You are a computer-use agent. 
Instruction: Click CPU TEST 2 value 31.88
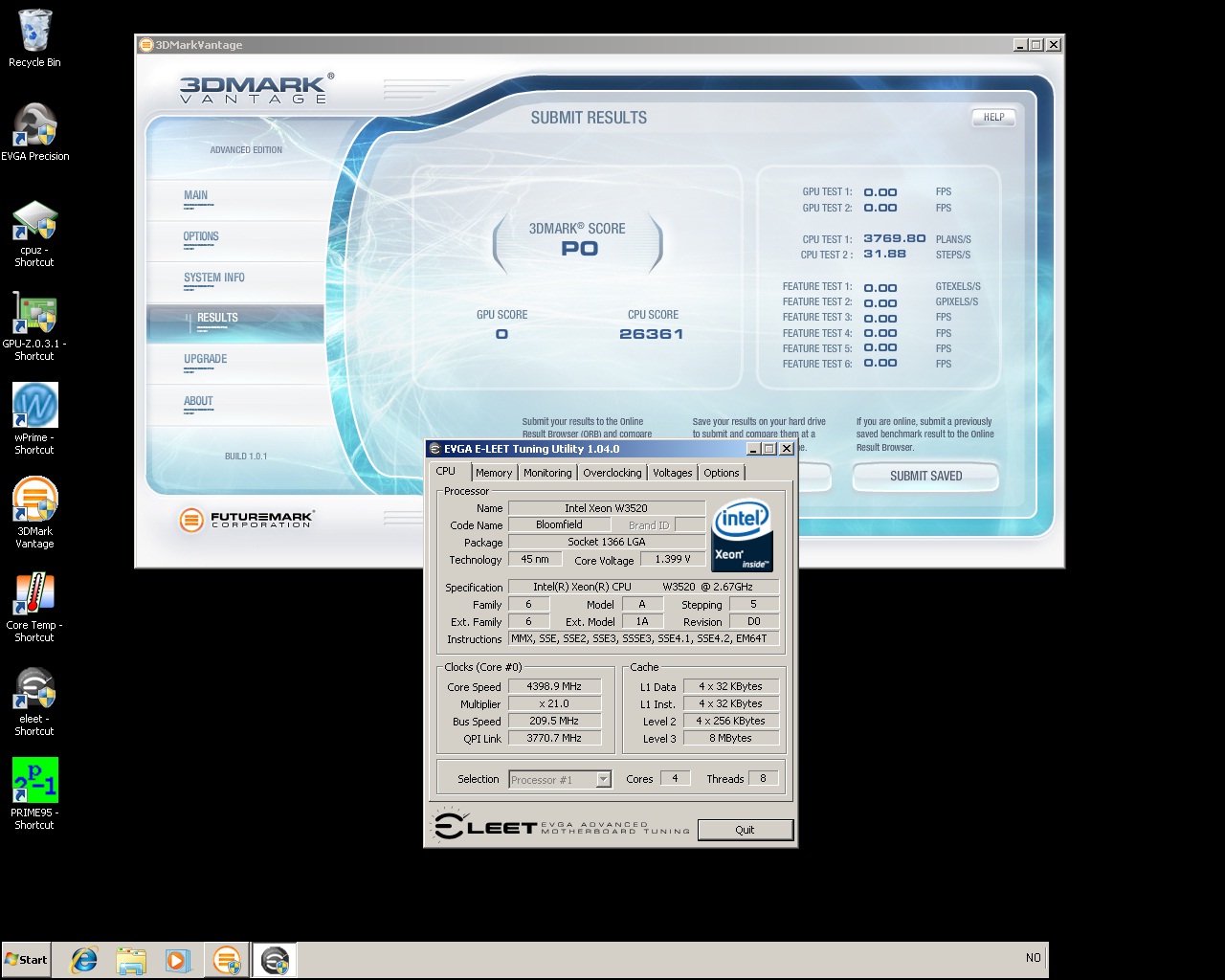(884, 254)
